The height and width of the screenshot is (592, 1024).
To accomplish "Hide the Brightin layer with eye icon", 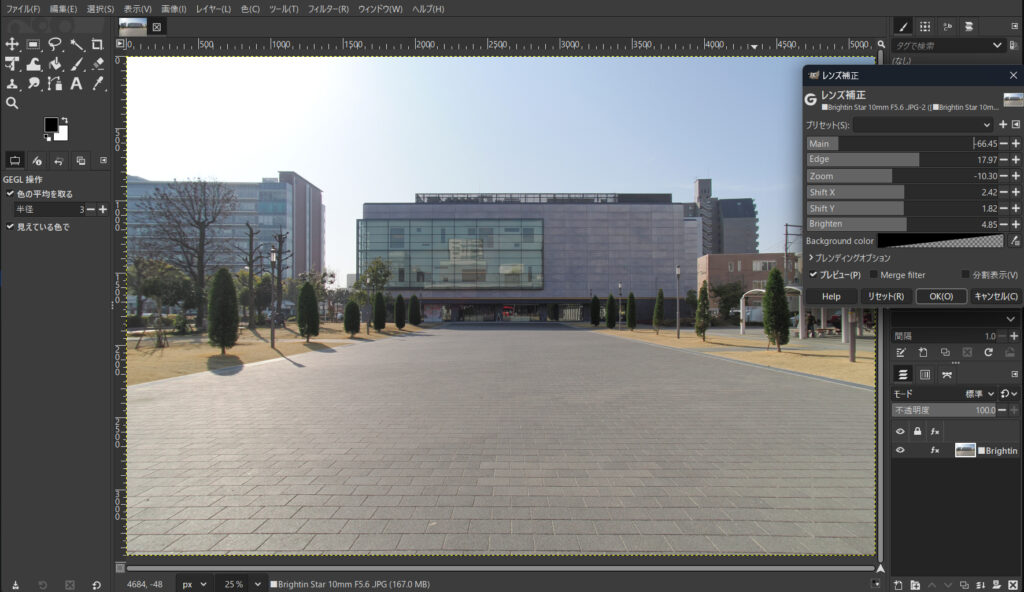I will pos(900,451).
